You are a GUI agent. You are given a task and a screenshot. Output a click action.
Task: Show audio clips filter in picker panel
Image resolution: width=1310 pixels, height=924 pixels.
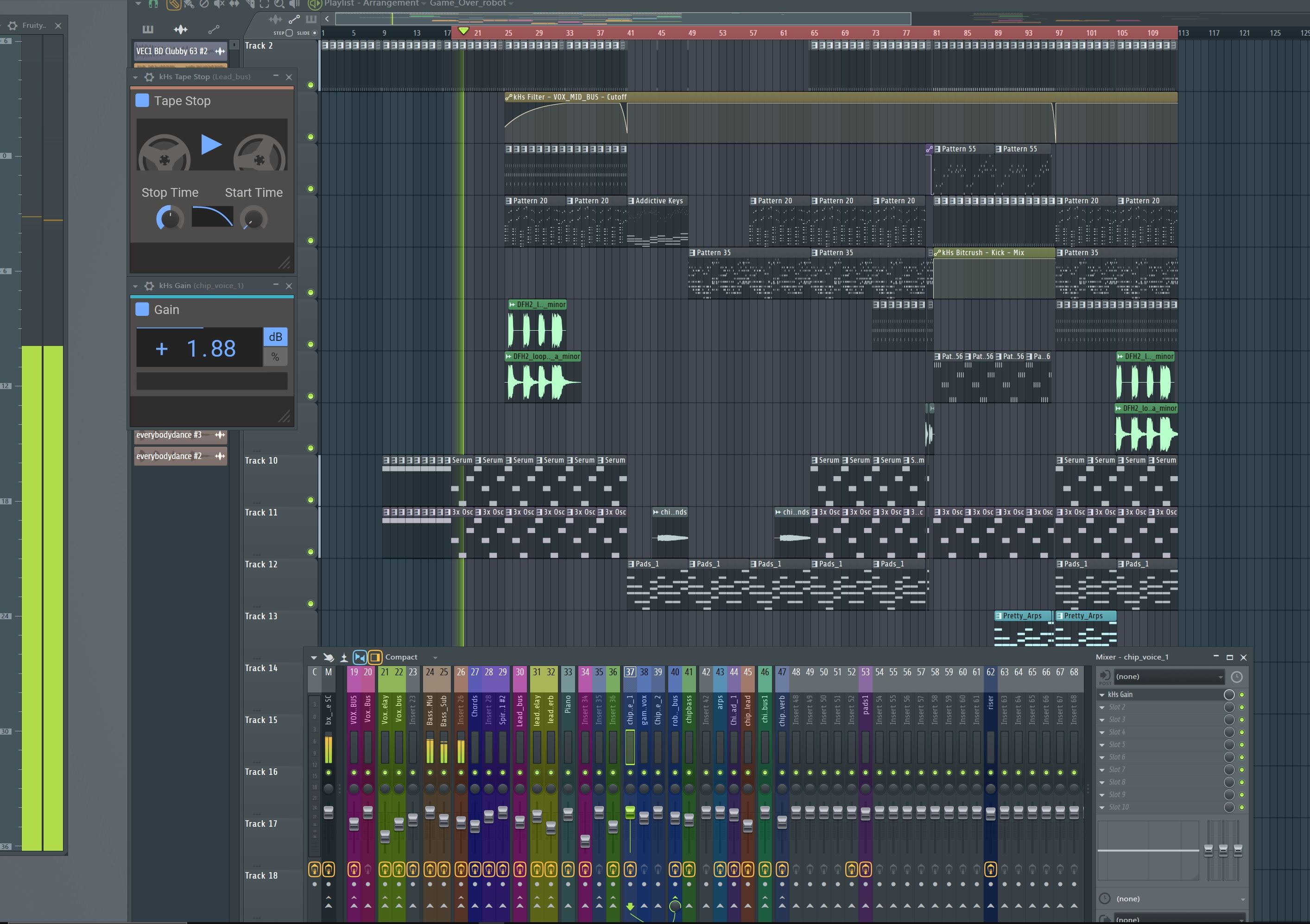pyautogui.click(x=180, y=29)
